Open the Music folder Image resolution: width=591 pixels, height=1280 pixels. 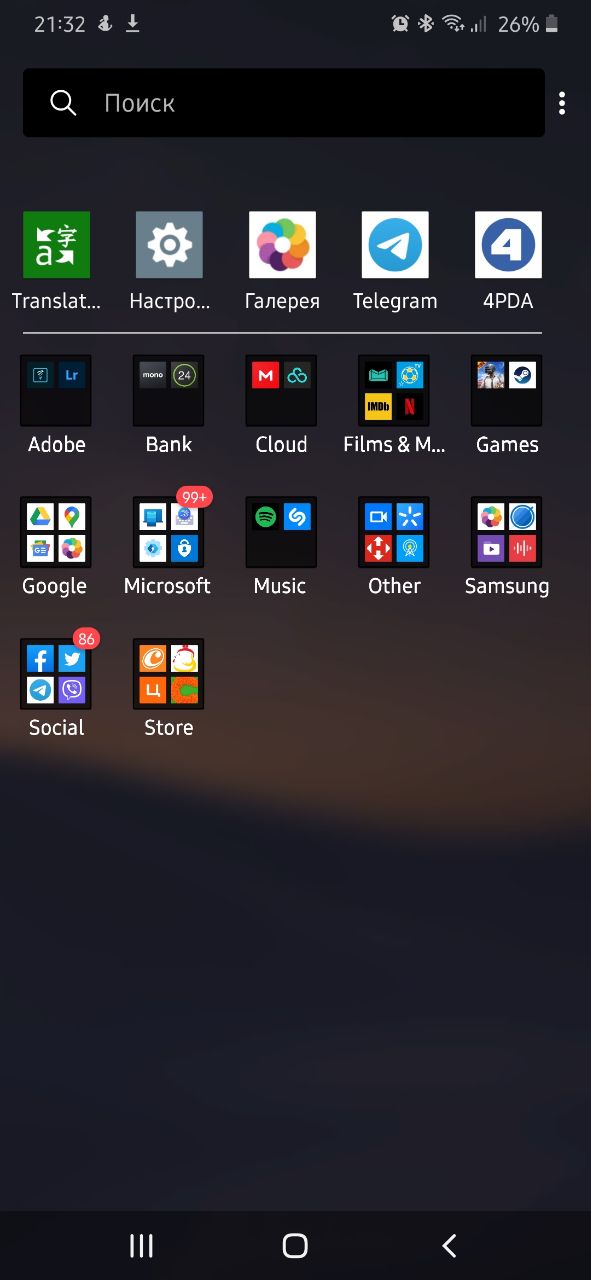(x=282, y=532)
